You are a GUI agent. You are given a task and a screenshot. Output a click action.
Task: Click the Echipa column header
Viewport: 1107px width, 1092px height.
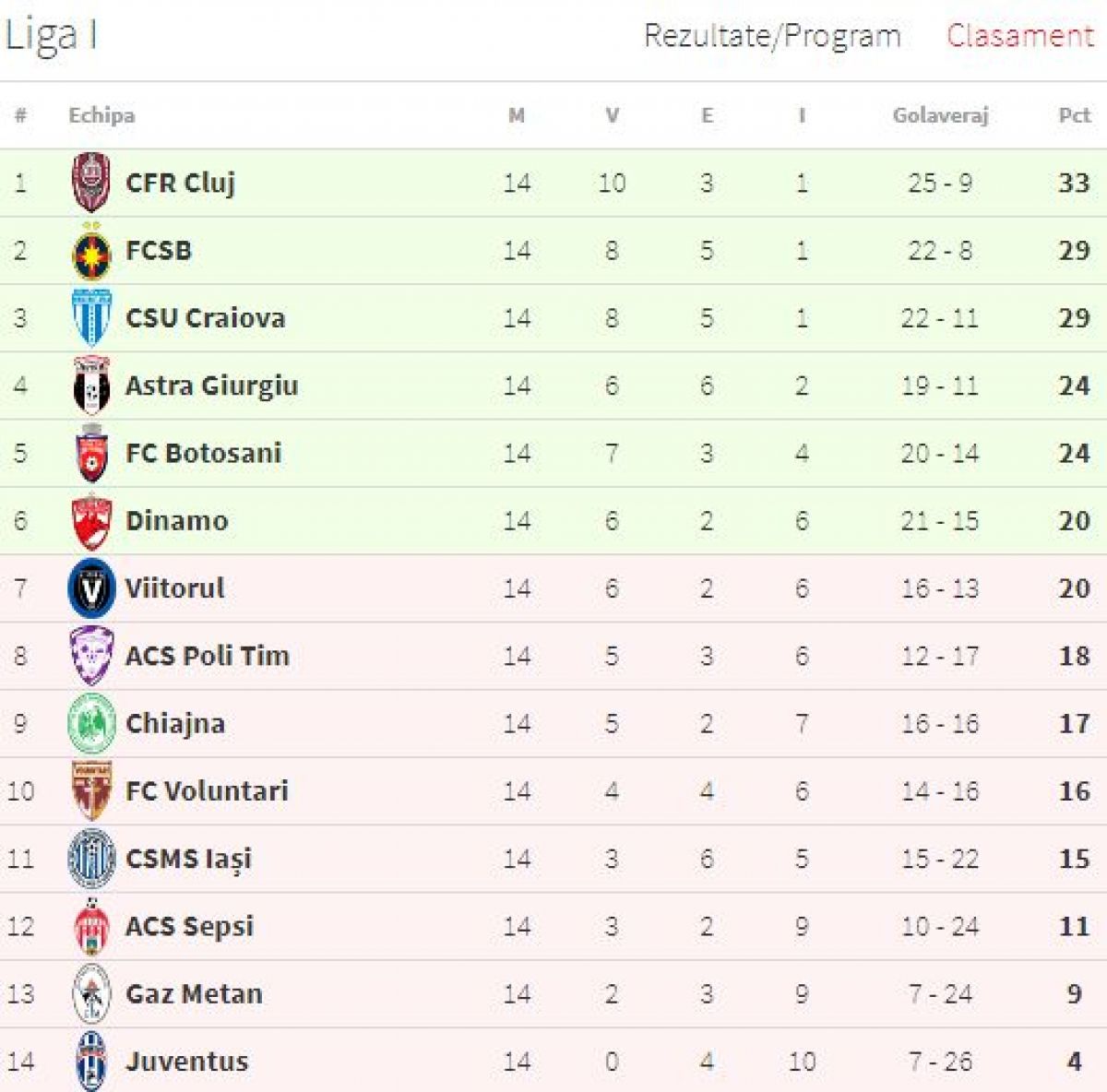(x=101, y=115)
